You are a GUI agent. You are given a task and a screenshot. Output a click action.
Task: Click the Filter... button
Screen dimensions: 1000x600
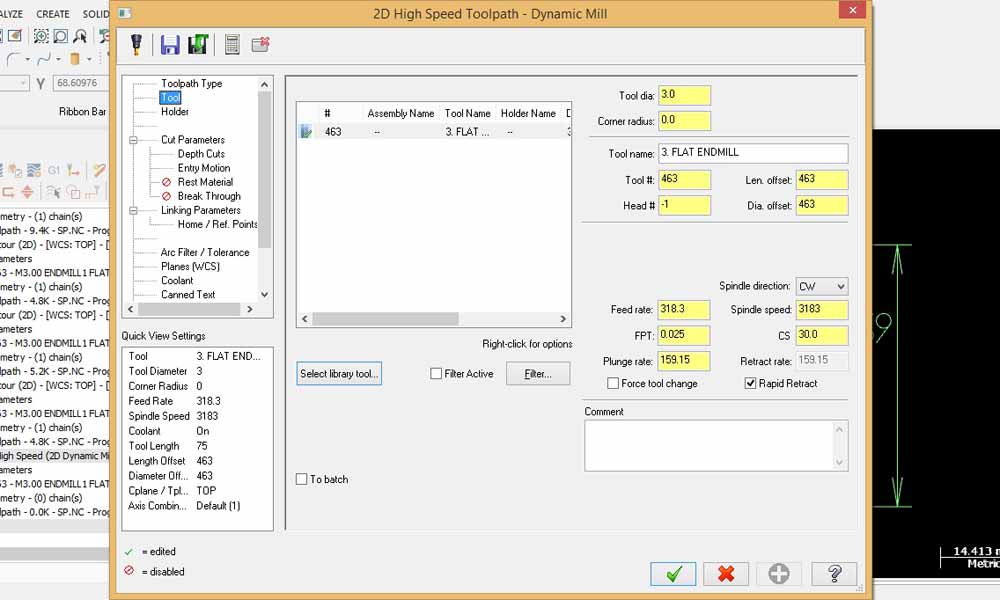coord(538,374)
